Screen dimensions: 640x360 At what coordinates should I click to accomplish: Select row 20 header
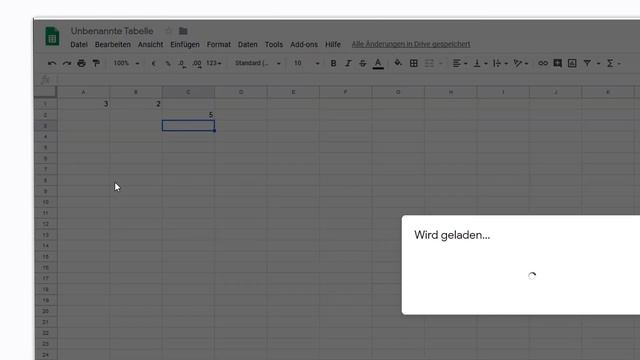coord(46,311)
